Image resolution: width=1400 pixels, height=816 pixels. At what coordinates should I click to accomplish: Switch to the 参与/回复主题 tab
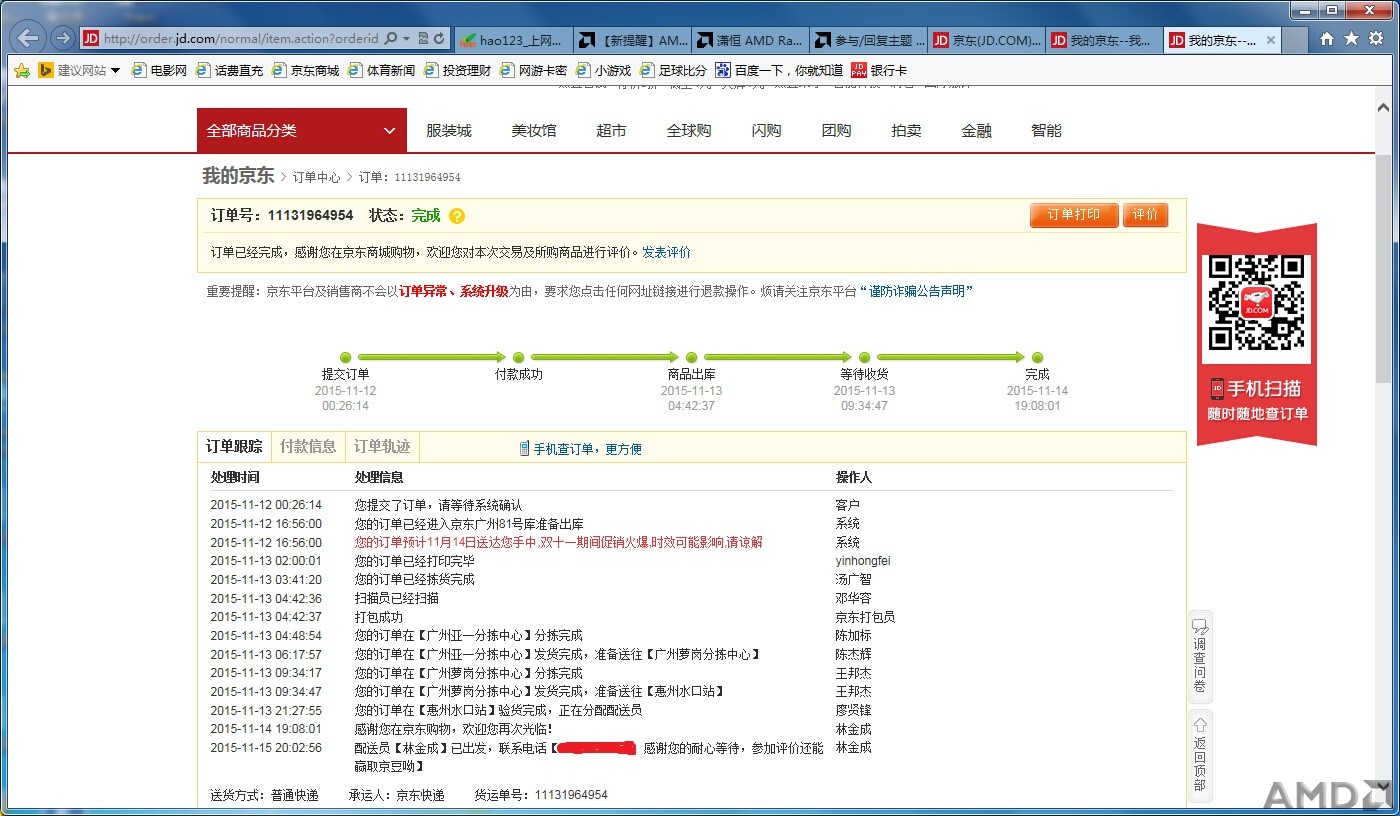point(869,40)
